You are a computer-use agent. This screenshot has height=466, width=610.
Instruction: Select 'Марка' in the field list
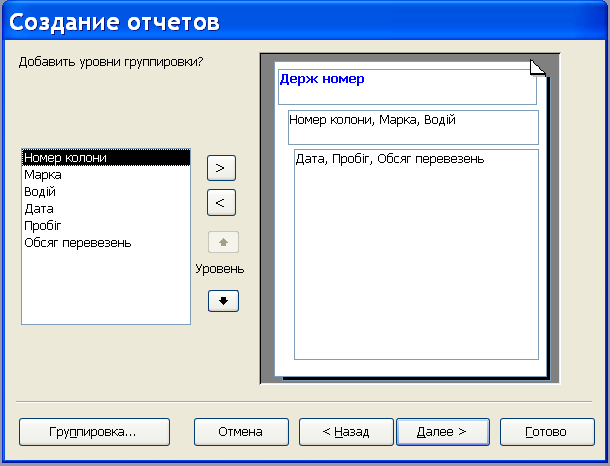point(106,175)
